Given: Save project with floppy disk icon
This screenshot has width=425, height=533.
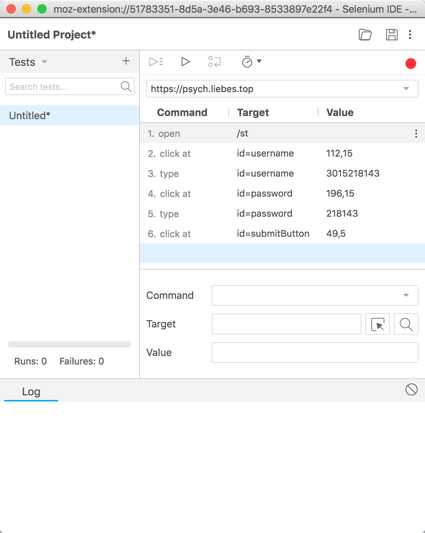Looking at the screenshot, I should pos(391,35).
